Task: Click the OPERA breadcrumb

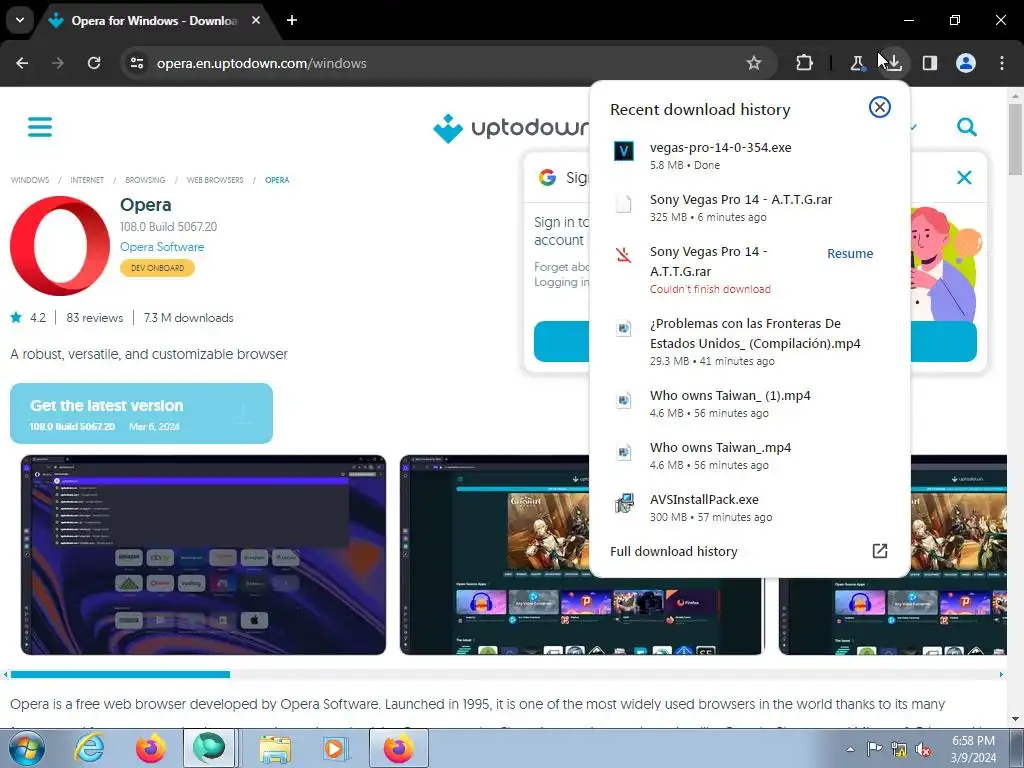Action: 277,180
